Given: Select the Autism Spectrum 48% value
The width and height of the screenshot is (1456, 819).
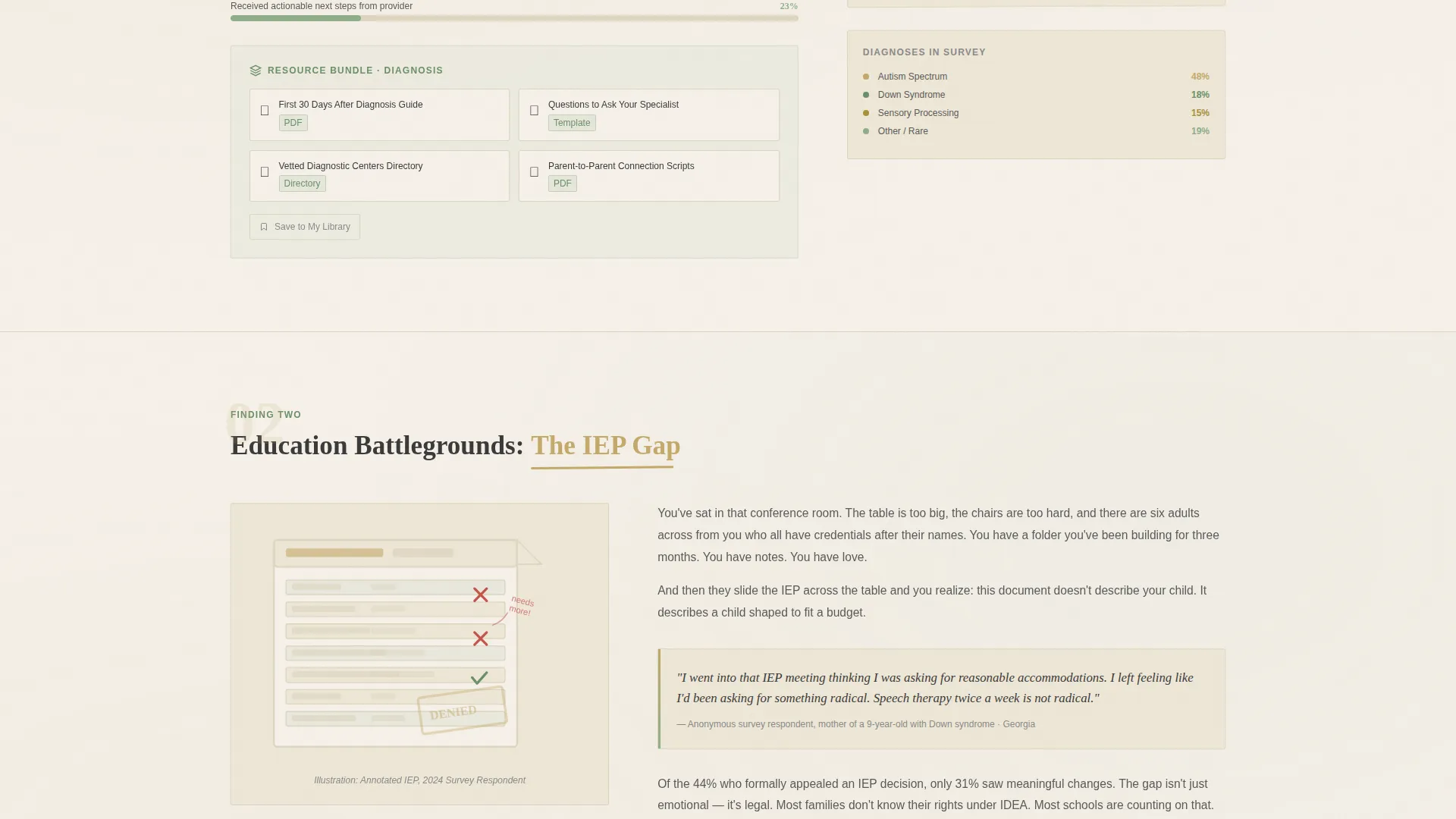Looking at the screenshot, I should pos(1200,77).
